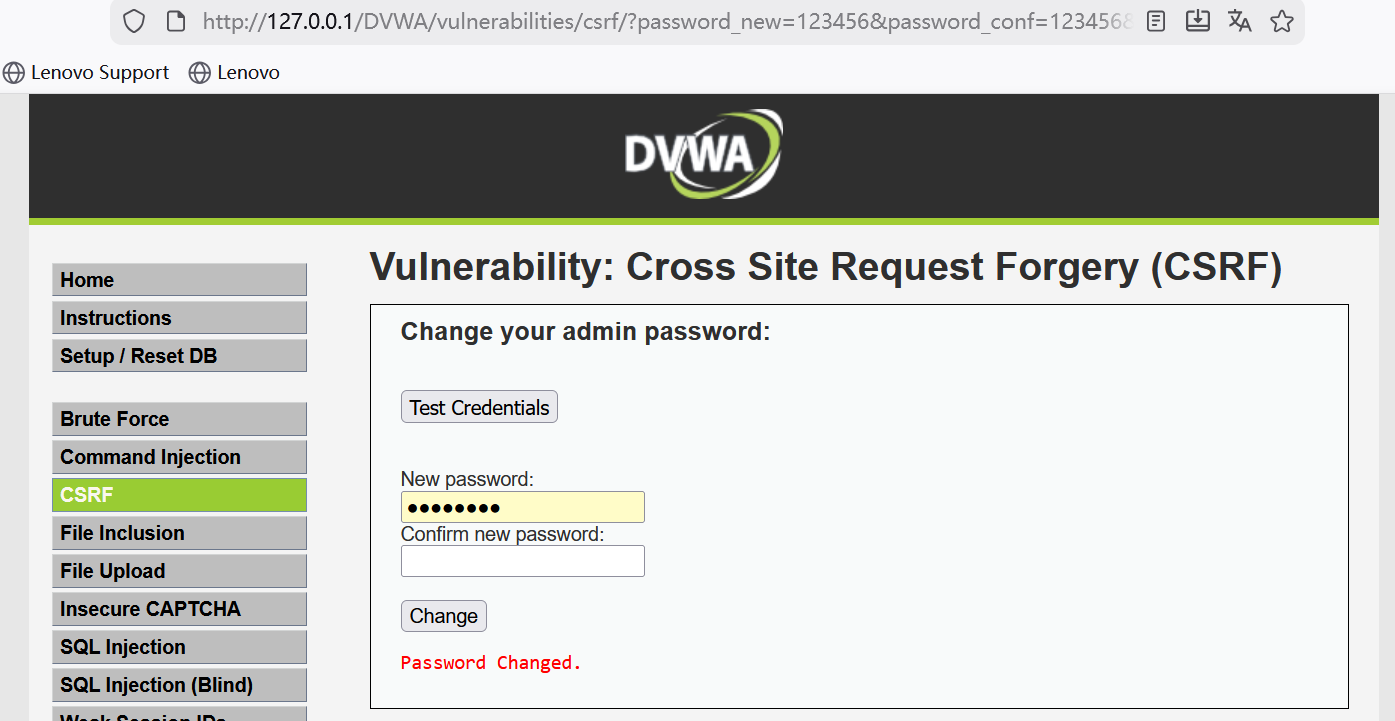The height and width of the screenshot is (721, 1395).
Task: Open the Command Injection page
Action: coord(179,457)
